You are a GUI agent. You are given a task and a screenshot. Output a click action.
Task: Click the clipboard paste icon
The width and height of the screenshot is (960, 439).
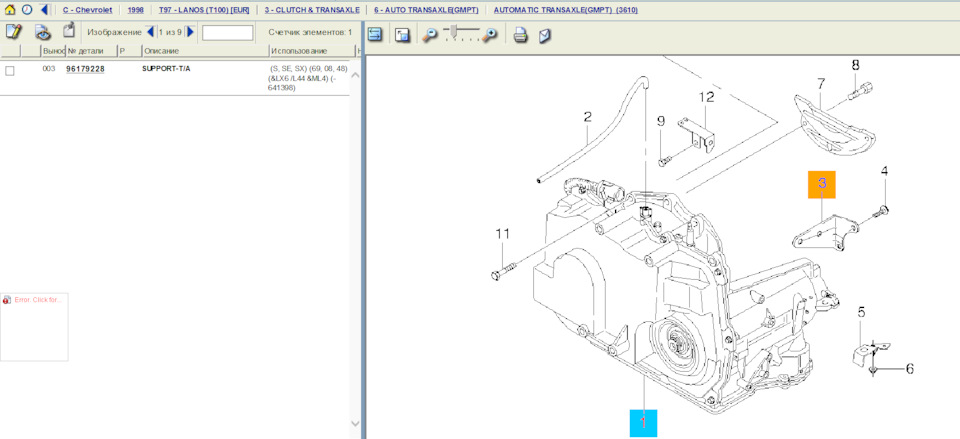69,31
